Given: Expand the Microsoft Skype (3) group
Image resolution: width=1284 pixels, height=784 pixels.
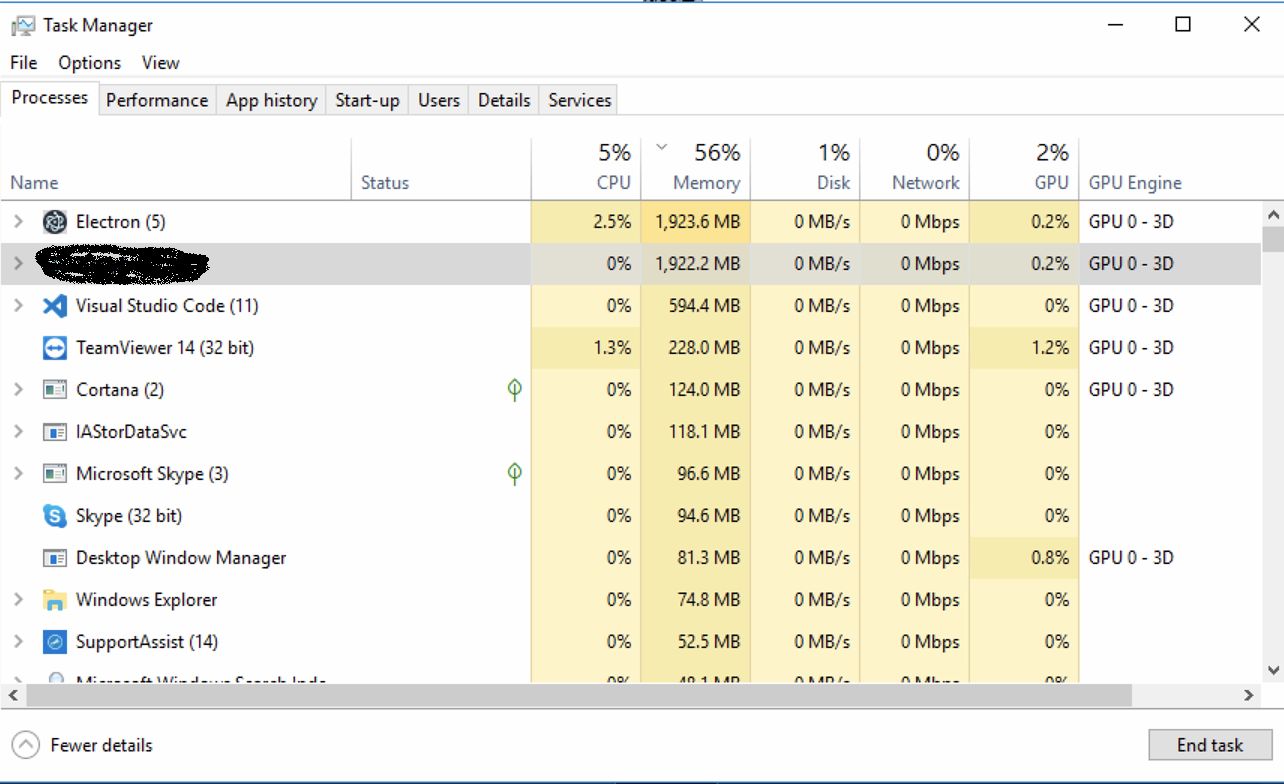Looking at the screenshot, I should pos(18,474).
